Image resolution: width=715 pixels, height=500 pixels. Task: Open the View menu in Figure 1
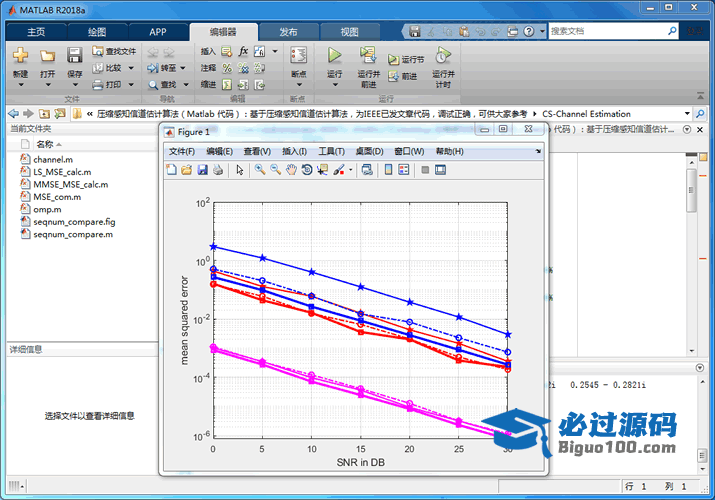[257, 151]
